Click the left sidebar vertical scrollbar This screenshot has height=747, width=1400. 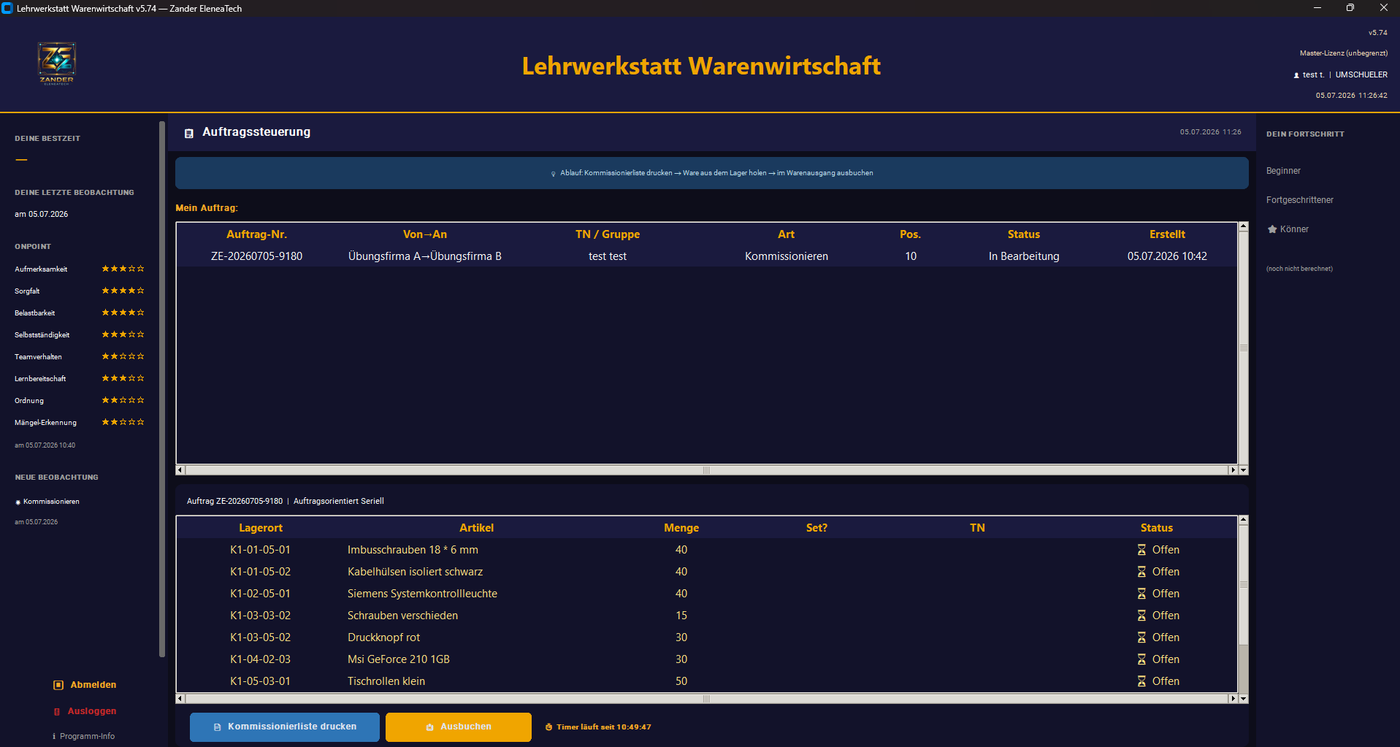coord(162,390)
